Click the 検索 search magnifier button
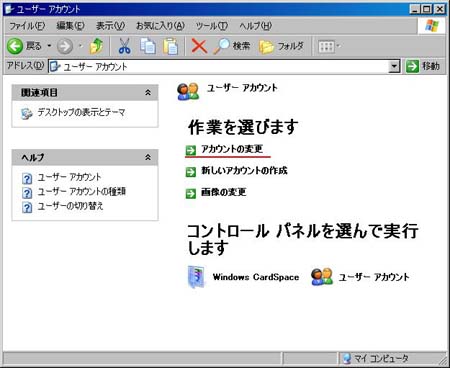This screenshot has width=450, height=368. [231, 46]
